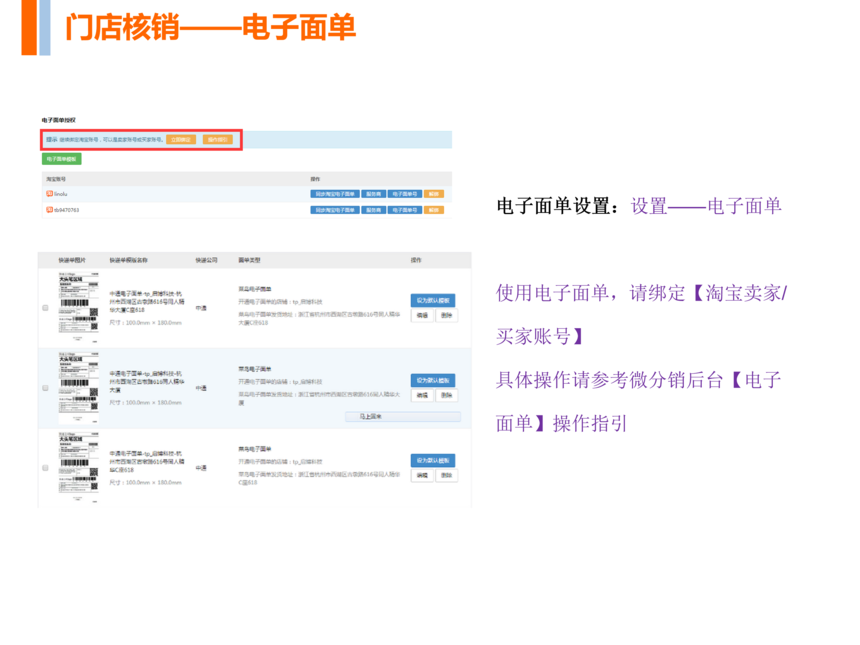This screenshot has height=645, width=860.
Task: Click the 马上回单 bar
Action: coord(402,416)
